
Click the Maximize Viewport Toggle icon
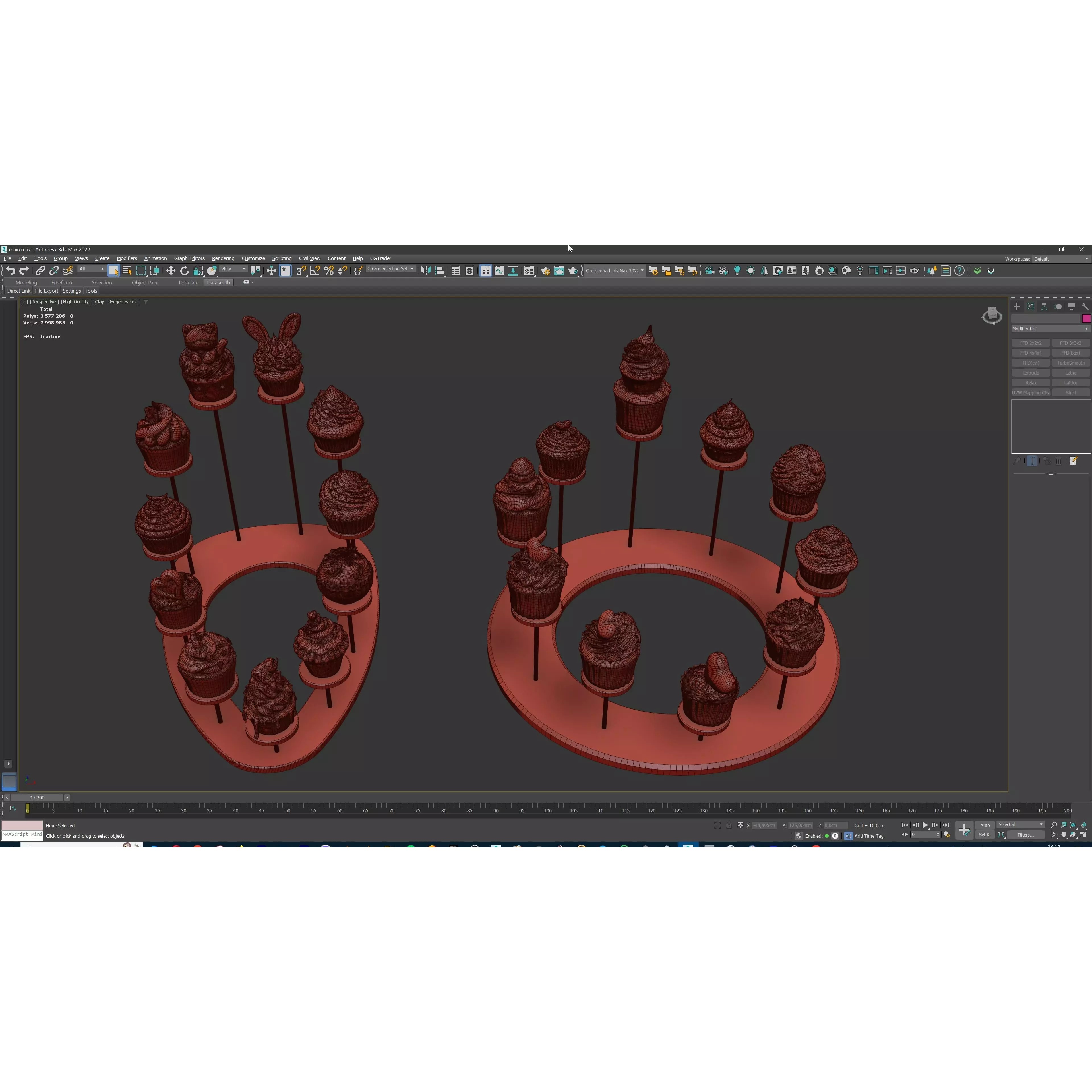tap(1083, 835)
